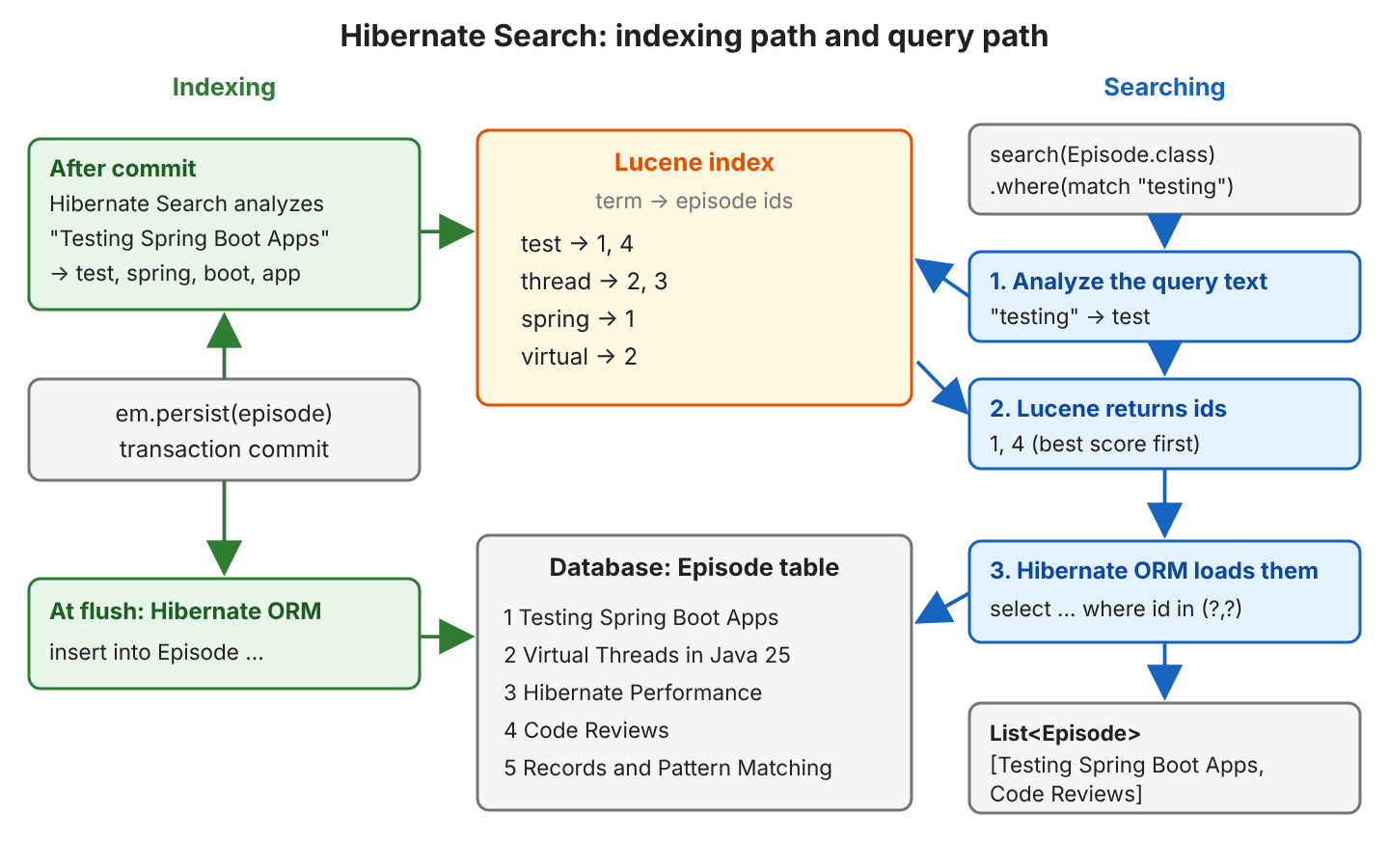Image resolution: width=1389 pixels, height=868 pixels.
Task: Click the result text '[Testing Spring Boot Apps,'
Action: pos(1127,765)
